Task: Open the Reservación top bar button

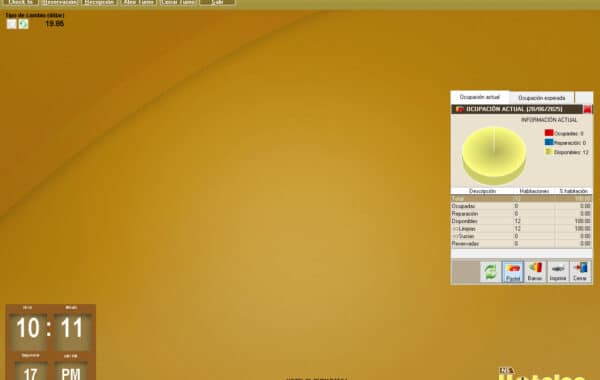Action: click(60, 2)
